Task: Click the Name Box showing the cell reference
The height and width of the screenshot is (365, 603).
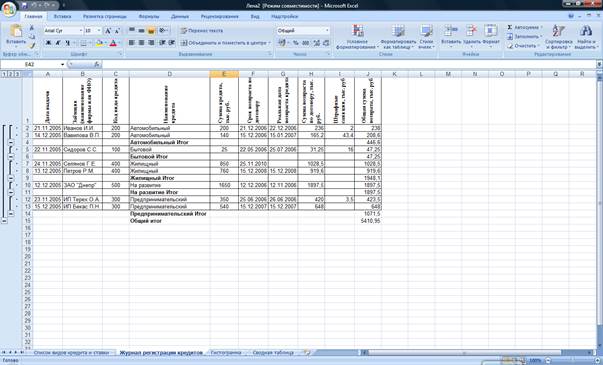Action: click(x=34, y=64)
